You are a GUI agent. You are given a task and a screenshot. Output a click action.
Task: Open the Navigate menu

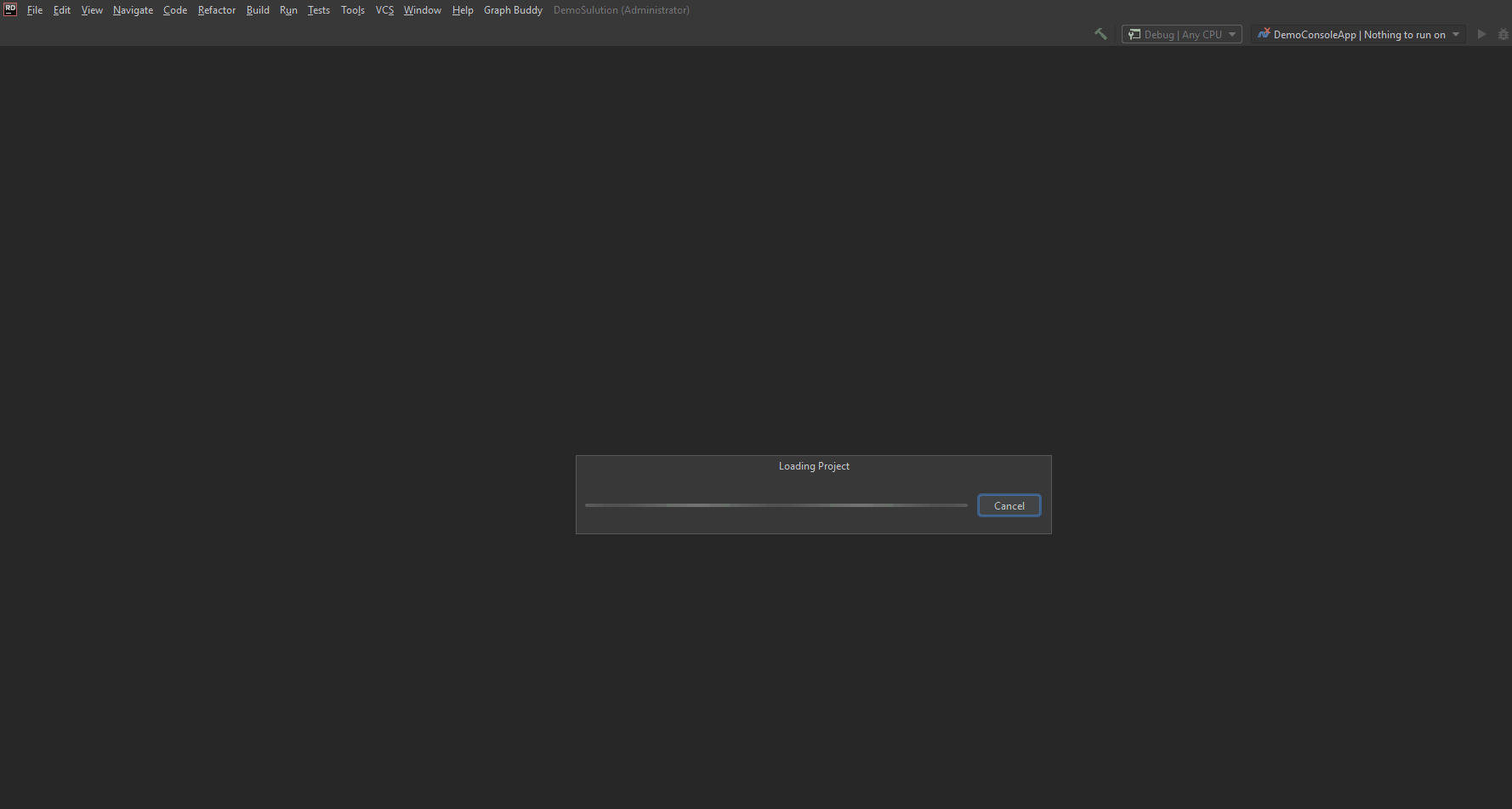(133, 9)
